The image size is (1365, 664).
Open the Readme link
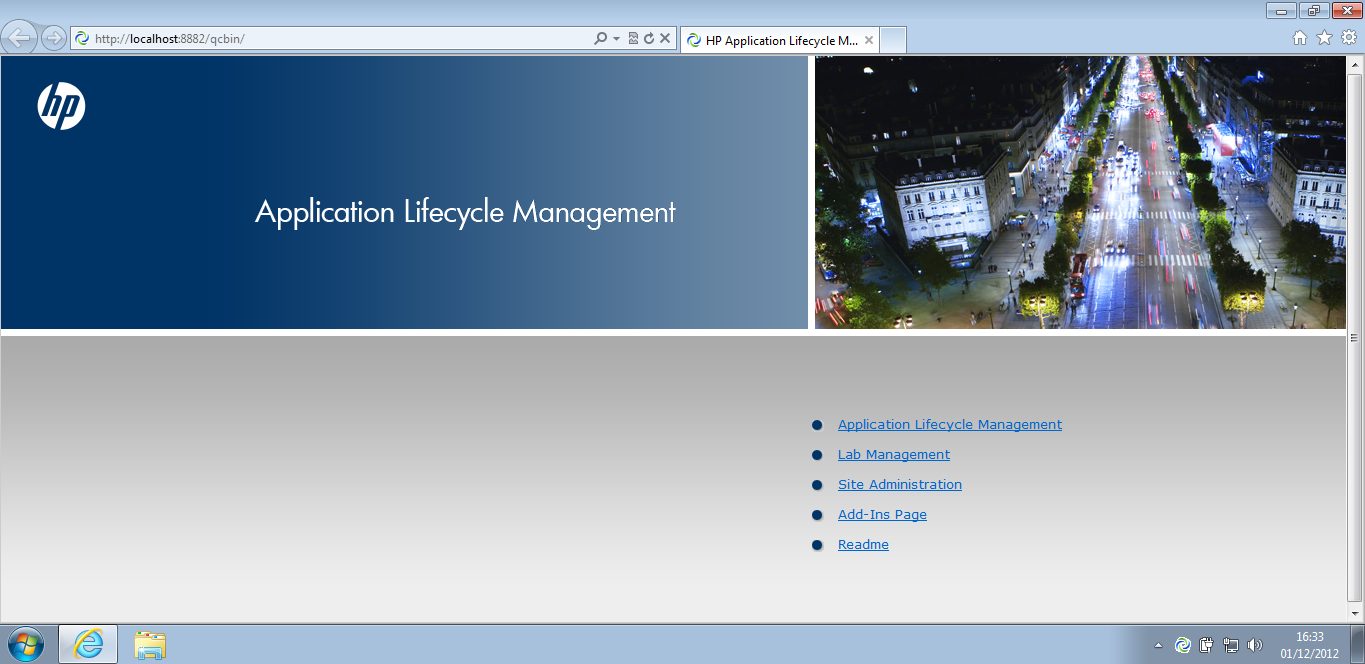(x=863, y=544)
